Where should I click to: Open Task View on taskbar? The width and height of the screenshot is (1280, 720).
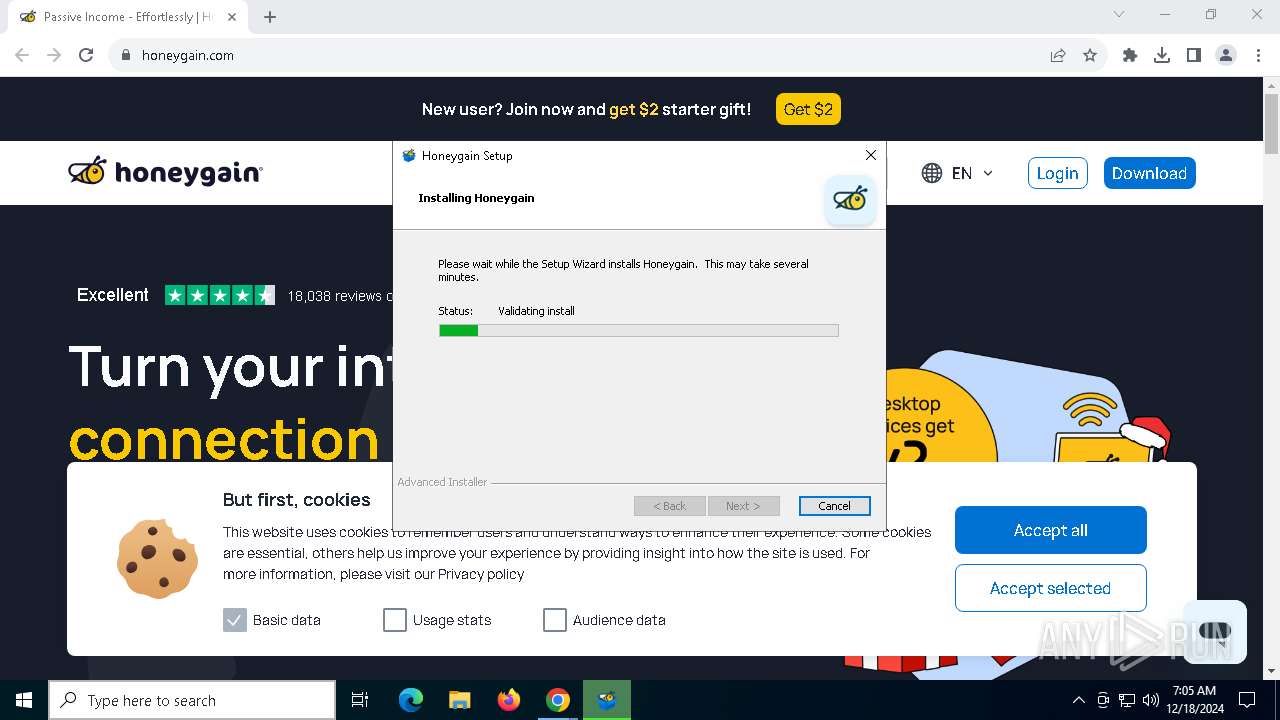(x=360, y=700)
